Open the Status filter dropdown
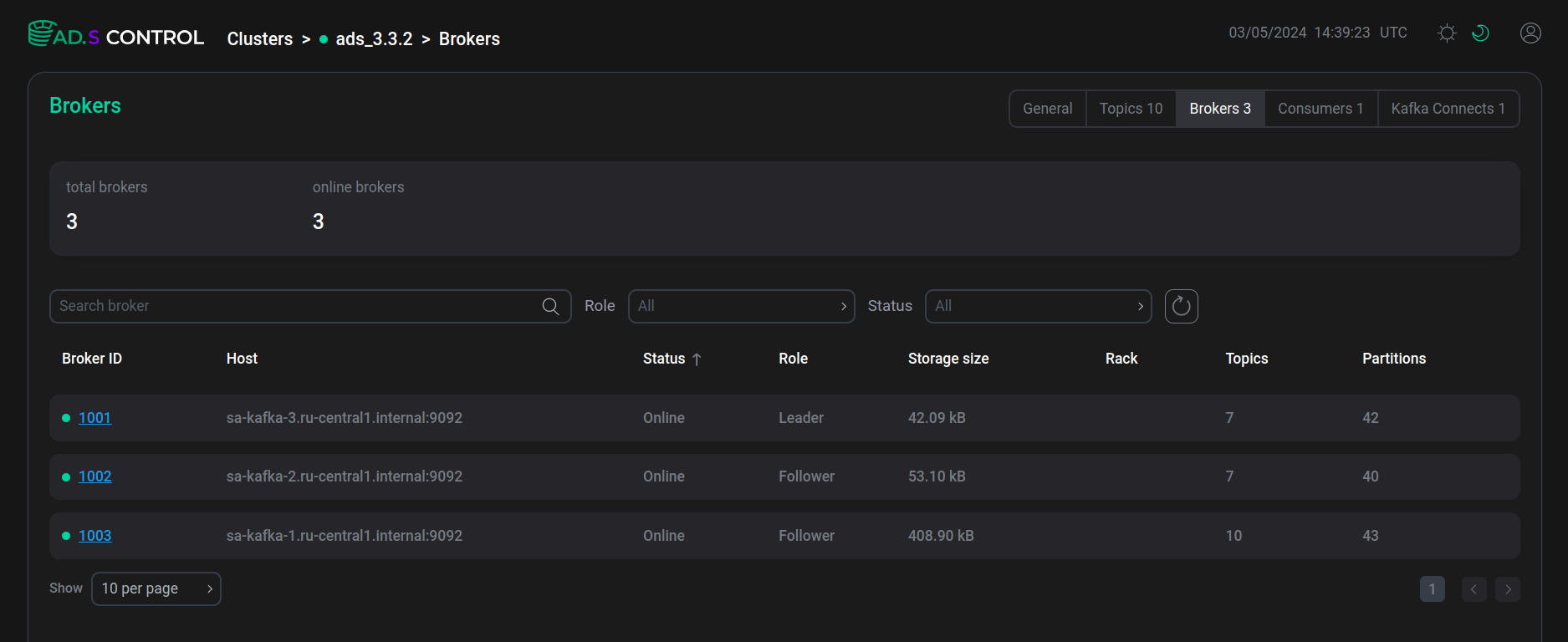This screenshot has height=642, width=1568. pos(1038,306)
